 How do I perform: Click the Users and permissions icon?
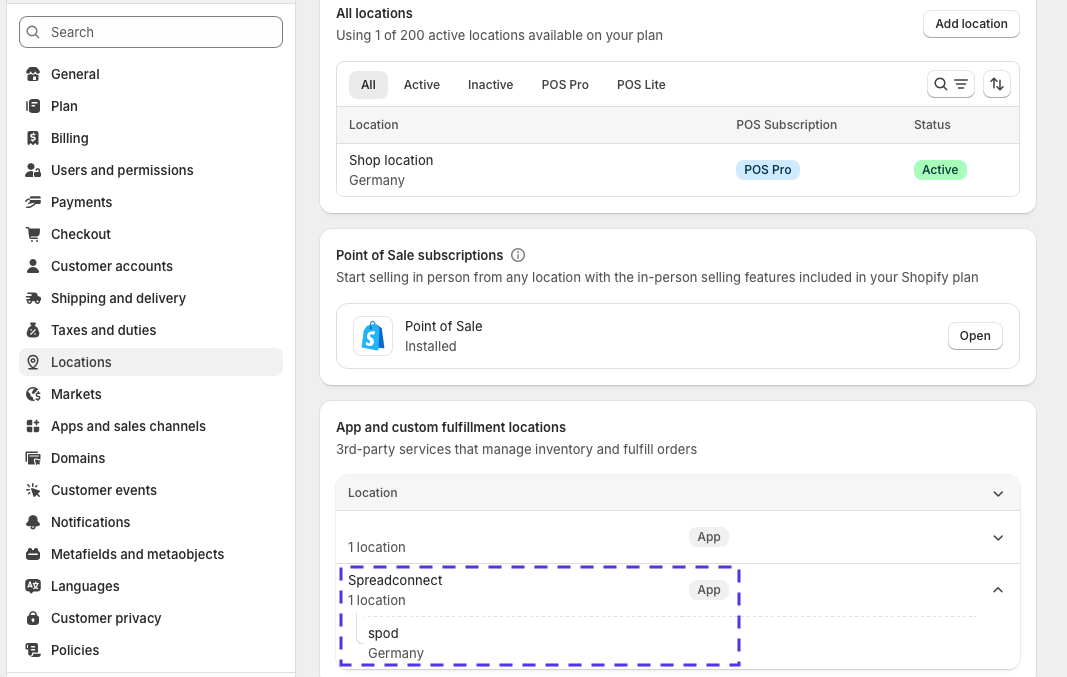coord(33,170)
